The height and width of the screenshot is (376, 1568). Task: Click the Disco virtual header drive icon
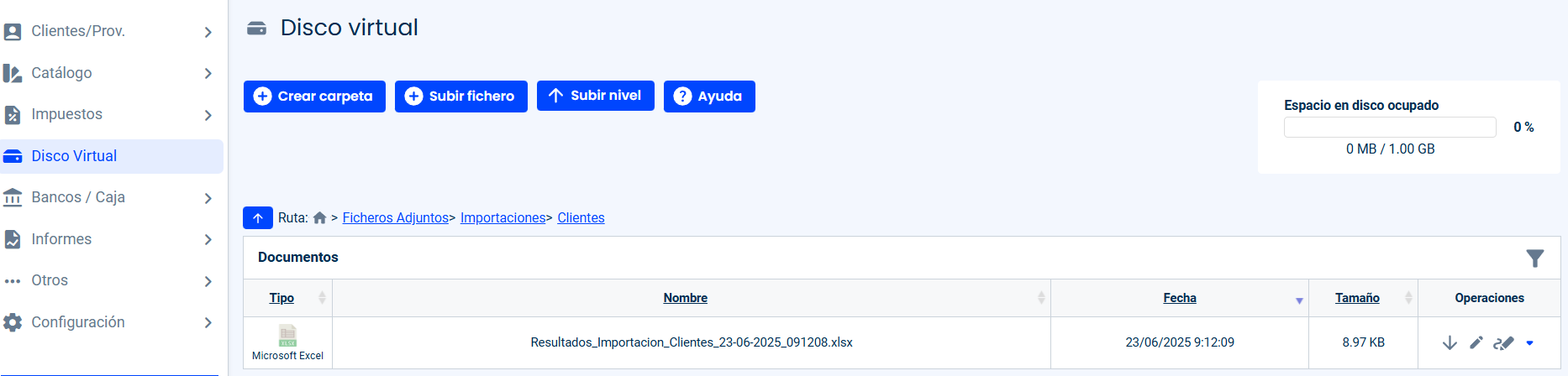pyautogui.click(x=256, y=29)
